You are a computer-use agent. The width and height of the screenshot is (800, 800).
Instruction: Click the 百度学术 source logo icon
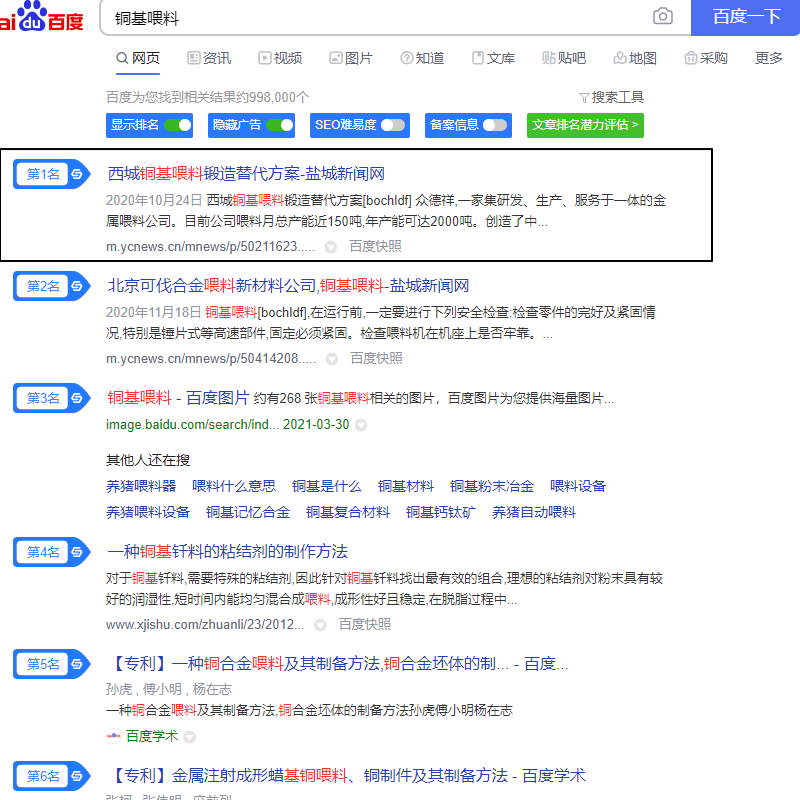point(113,736)
